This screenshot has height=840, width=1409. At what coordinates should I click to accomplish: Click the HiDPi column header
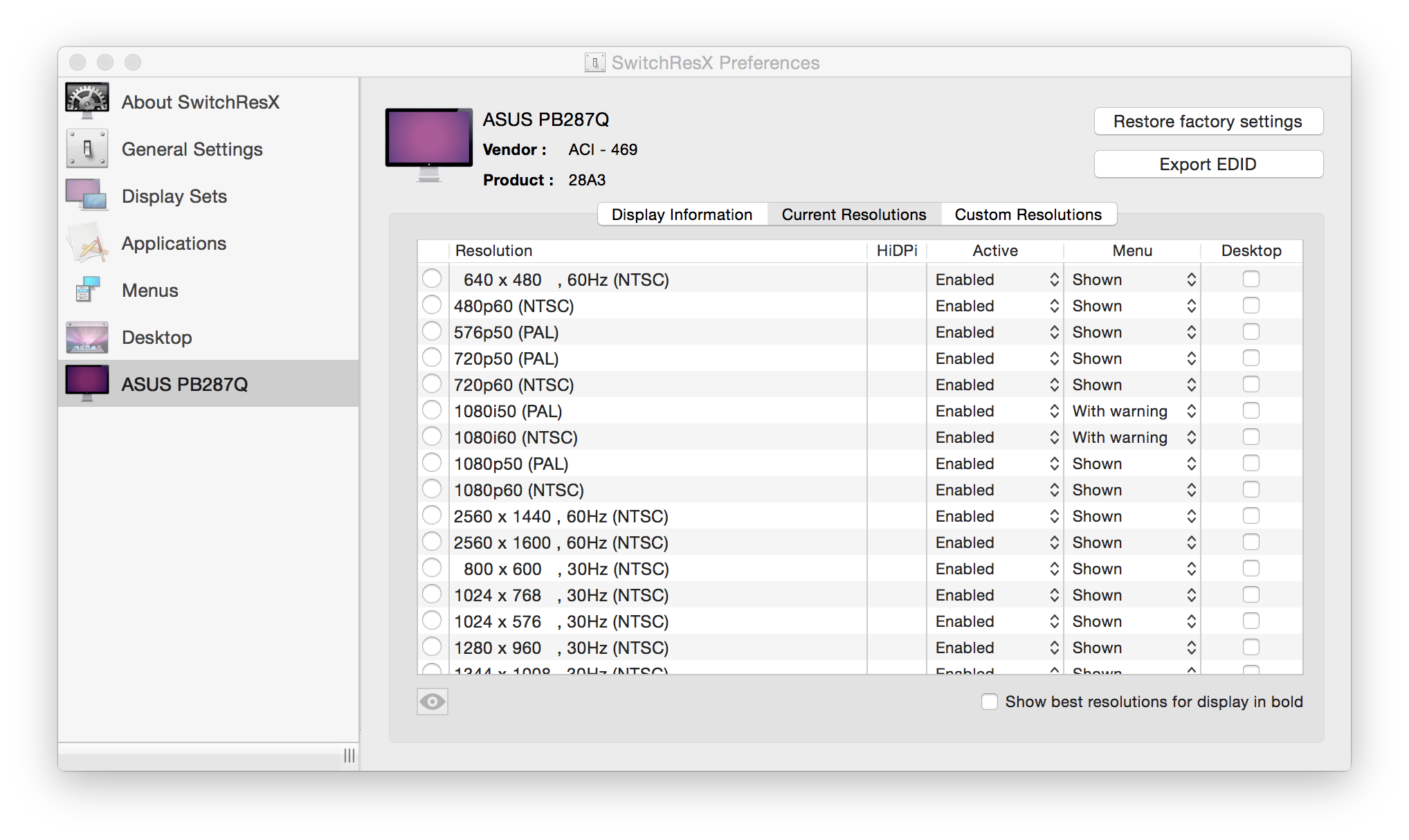pyautogui.click(x=897, y=250)
